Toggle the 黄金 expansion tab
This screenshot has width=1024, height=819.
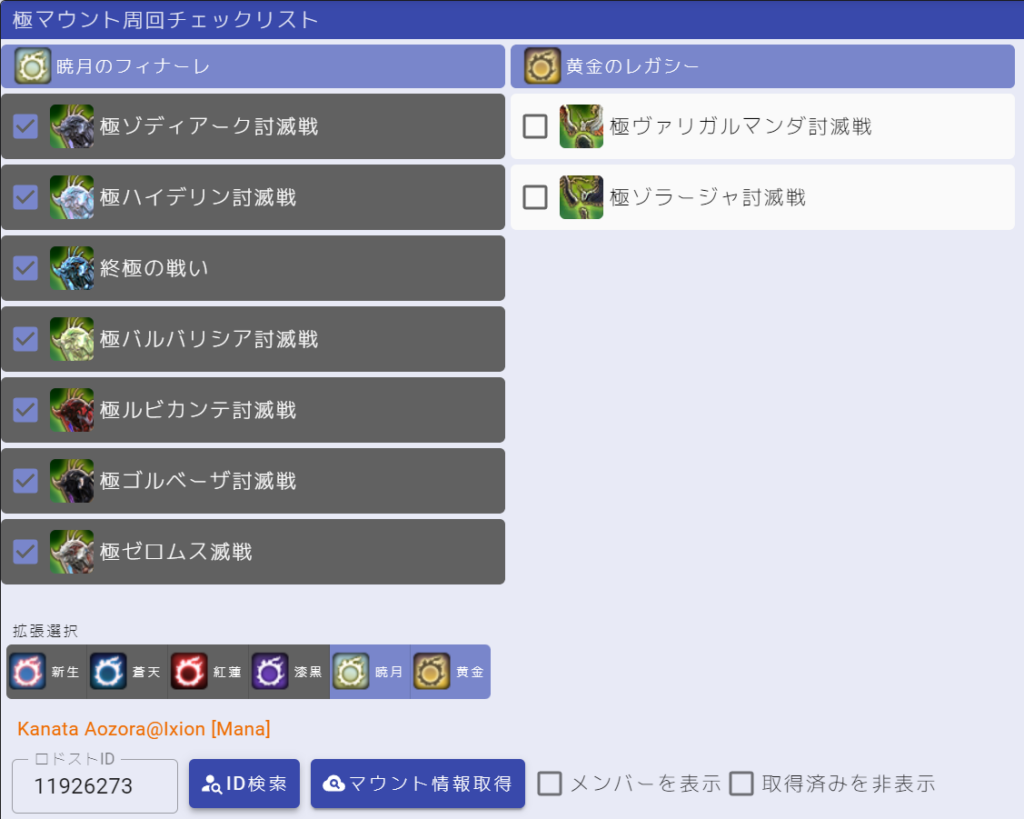(x=450, y=671)
